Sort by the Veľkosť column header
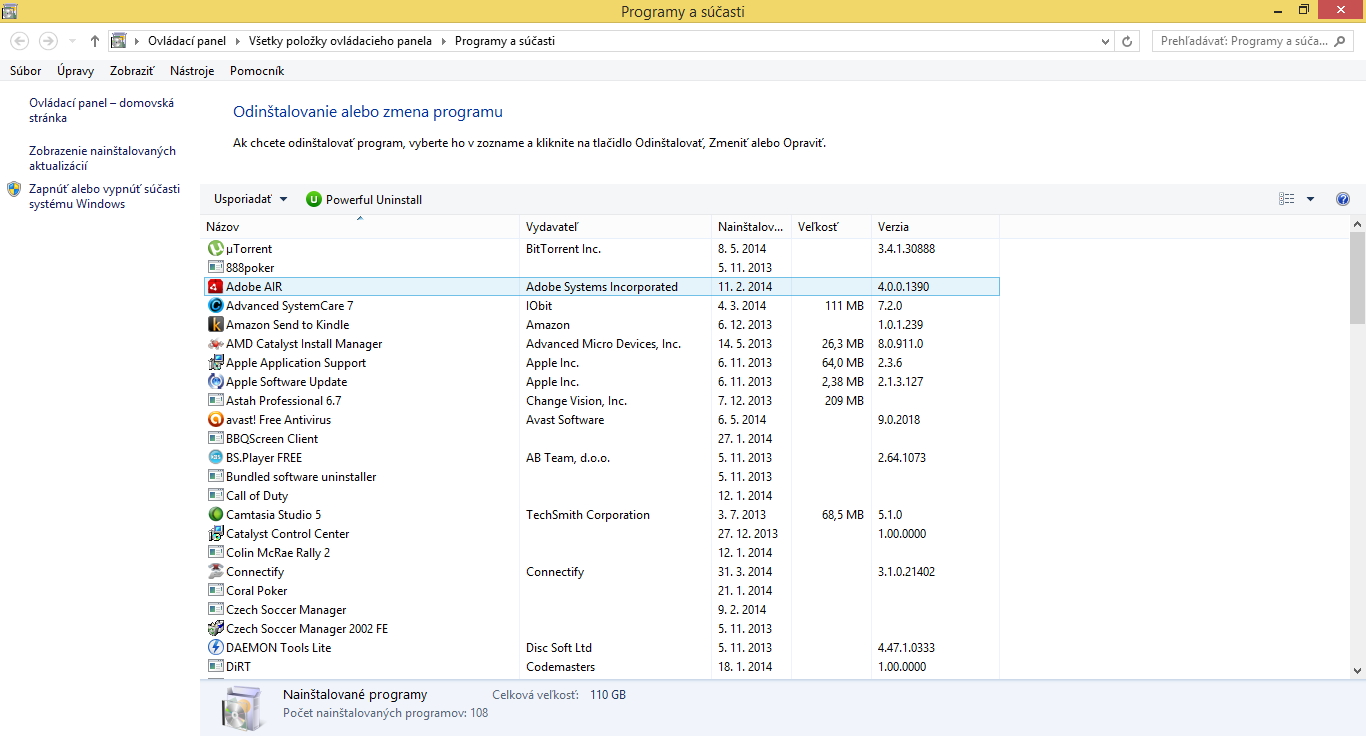 point(831,227)
